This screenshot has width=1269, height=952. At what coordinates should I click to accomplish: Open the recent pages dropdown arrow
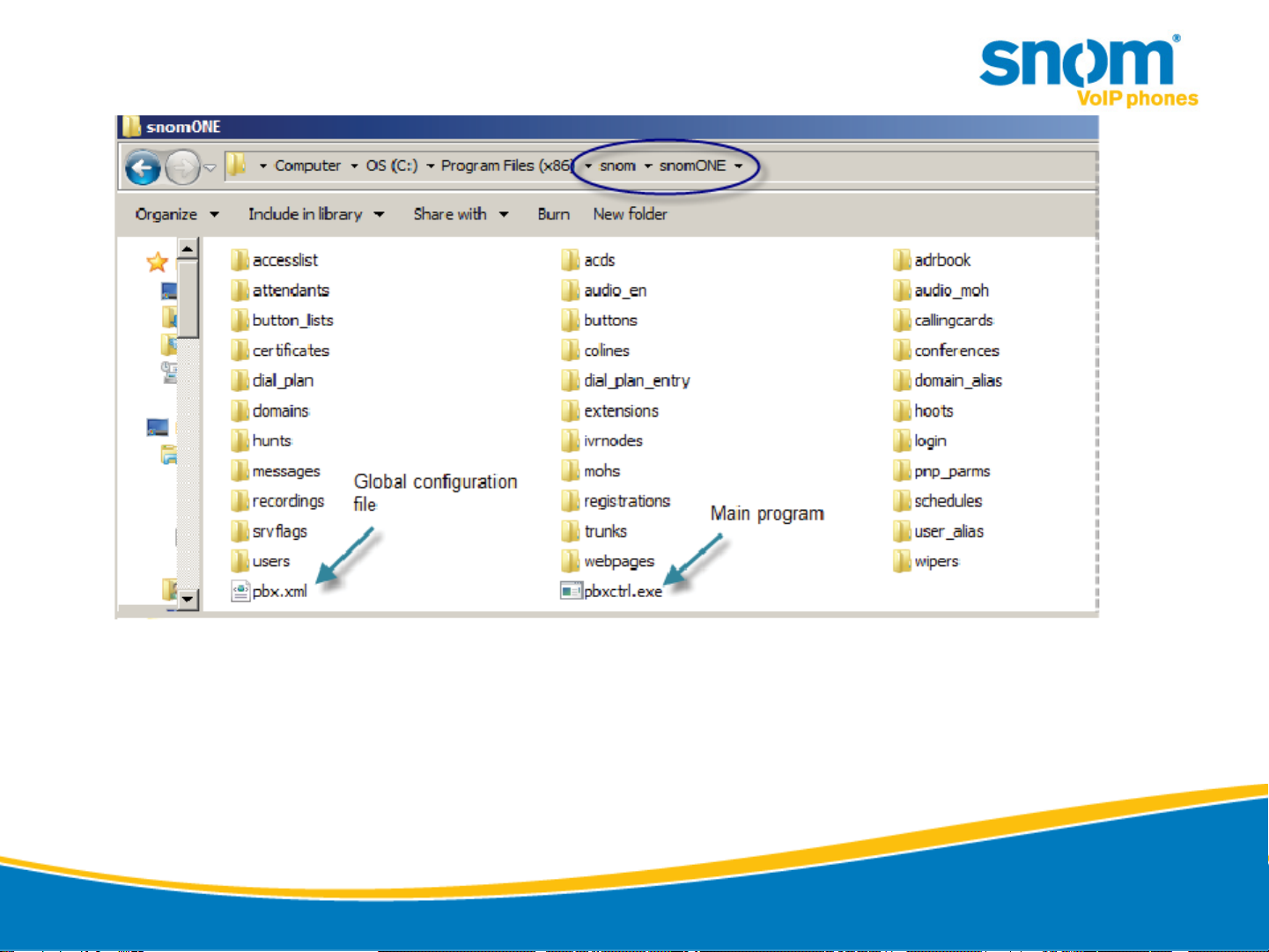[210, 167]
